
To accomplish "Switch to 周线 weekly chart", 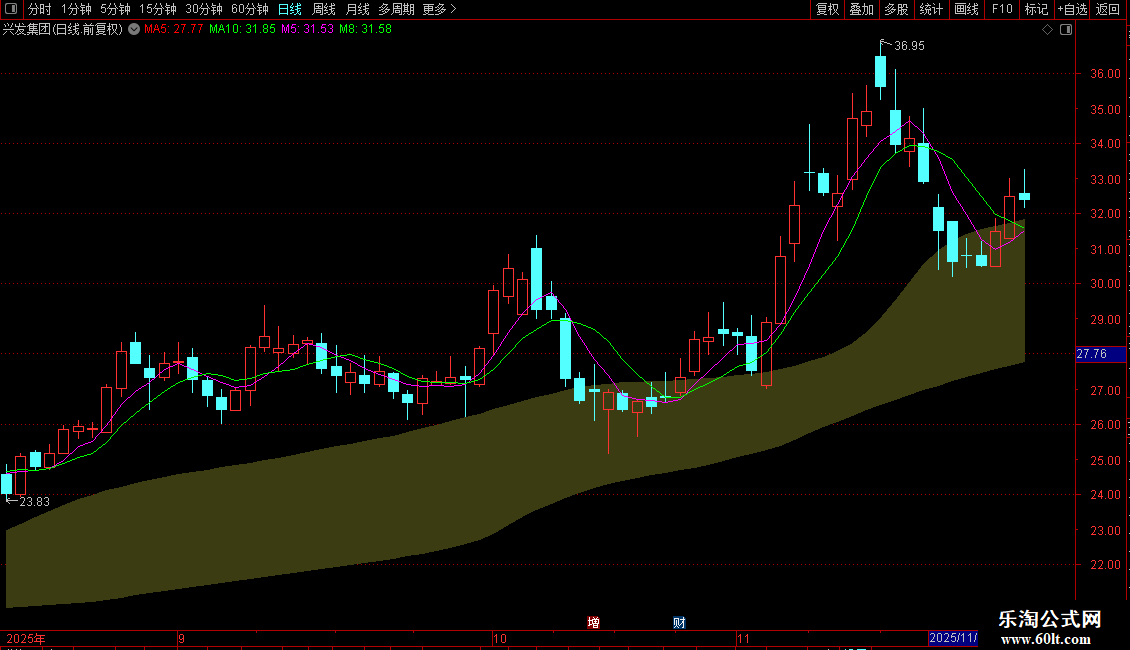I will pyautogui.click(x=324, y=9).
